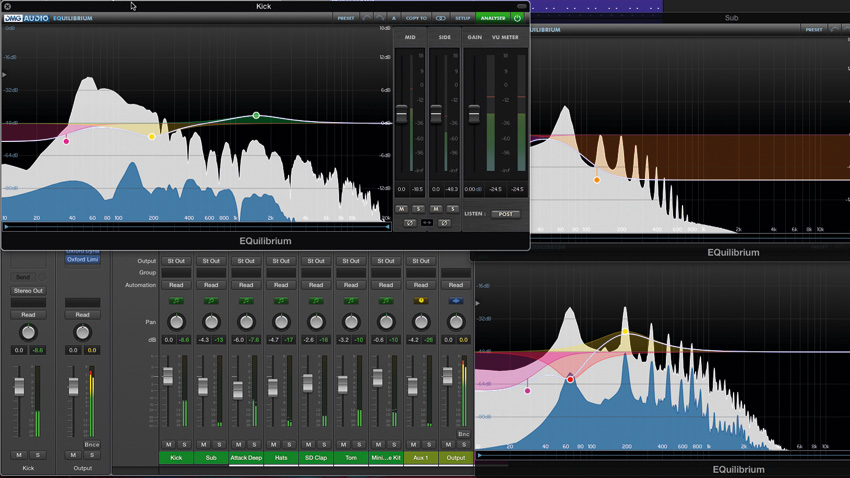
Task: Open SETUP in EQuilibrium toolbar
Action: coord(462,18)
